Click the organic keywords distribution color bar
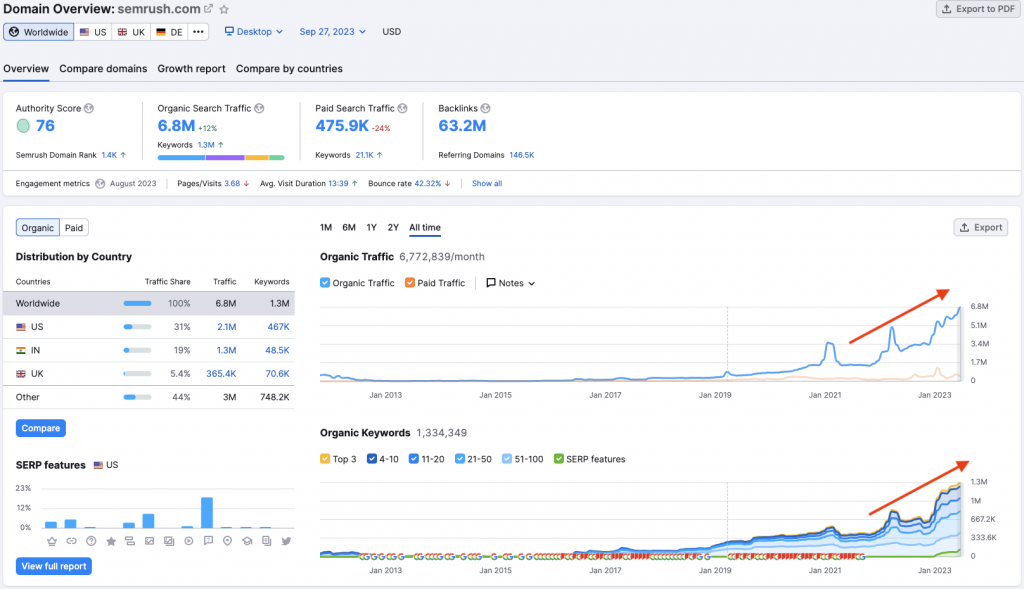This screenshot has height=589, width=1024. pyautogui.click(x=221, y=157)
